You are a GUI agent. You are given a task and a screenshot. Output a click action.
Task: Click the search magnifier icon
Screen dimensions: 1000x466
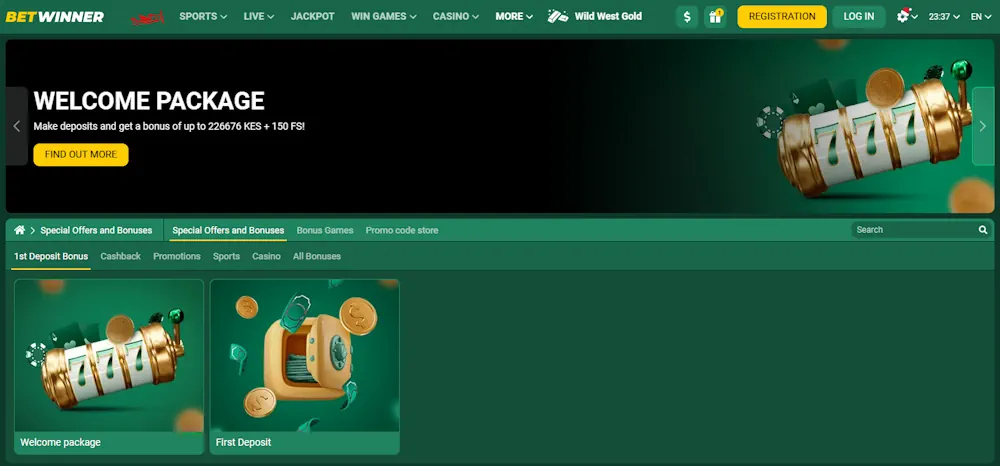point(983,230)
